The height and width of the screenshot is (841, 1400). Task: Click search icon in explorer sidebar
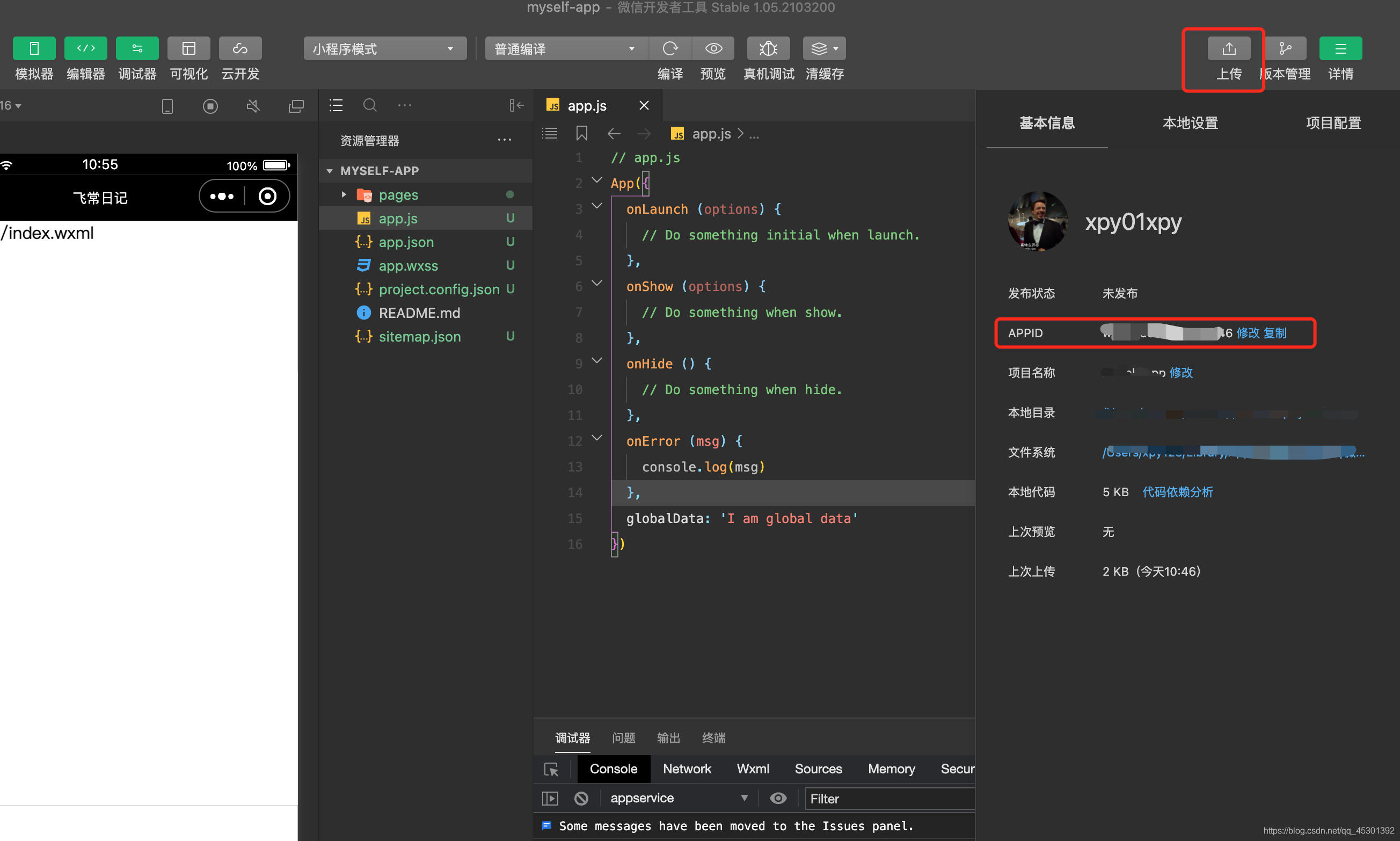point(370,105)
